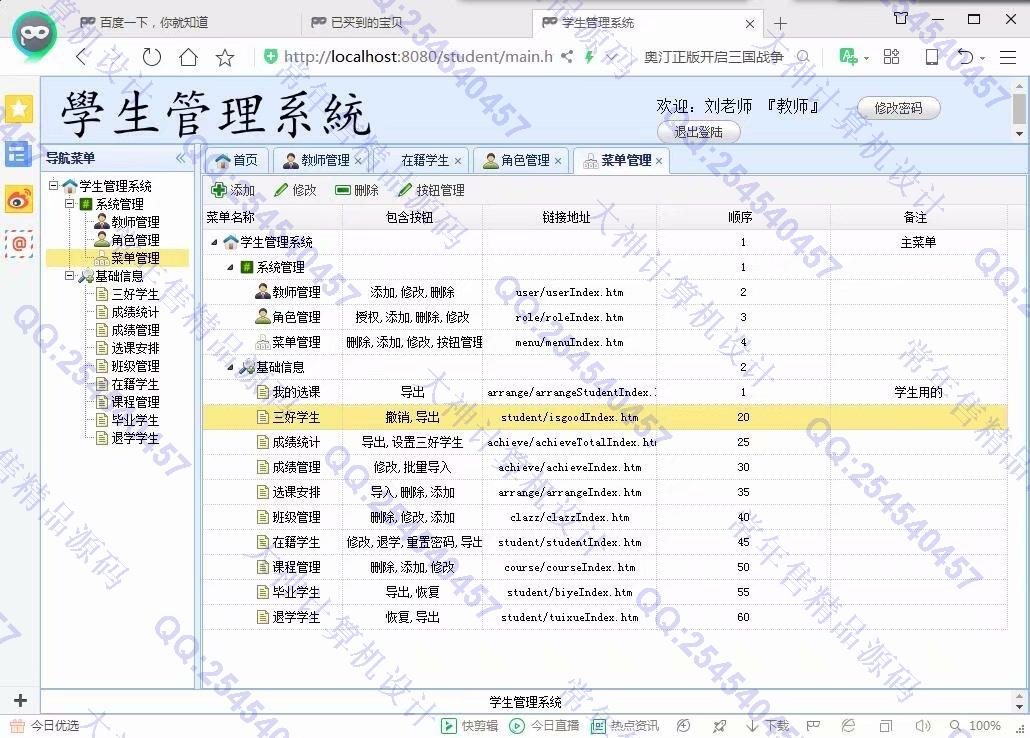Screen dimensions: 1030x738
Task: Select 课程管理 row in grid
Action: 605,567
